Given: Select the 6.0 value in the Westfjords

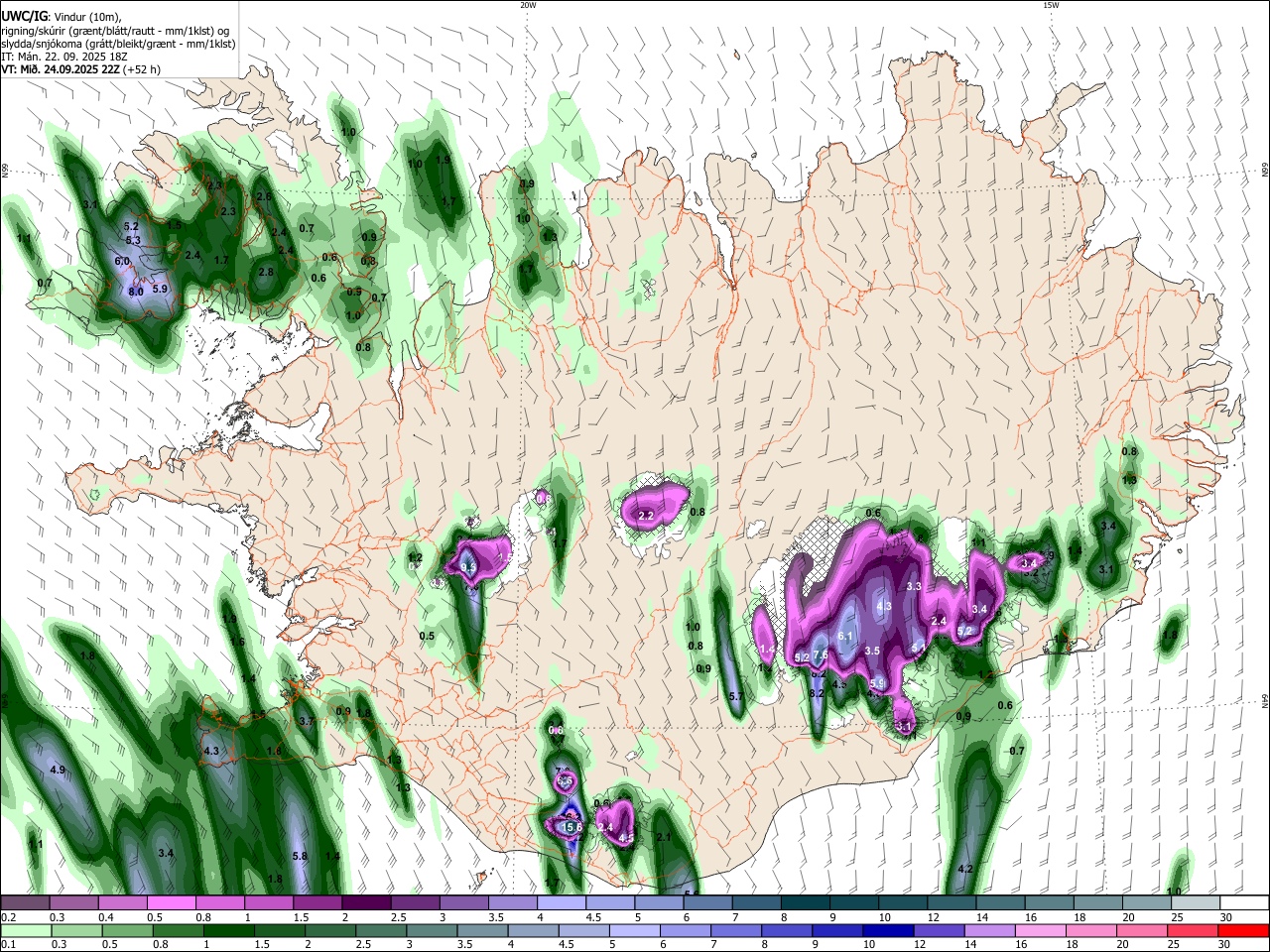Looking at the screenshot, I should click(122, 261).
